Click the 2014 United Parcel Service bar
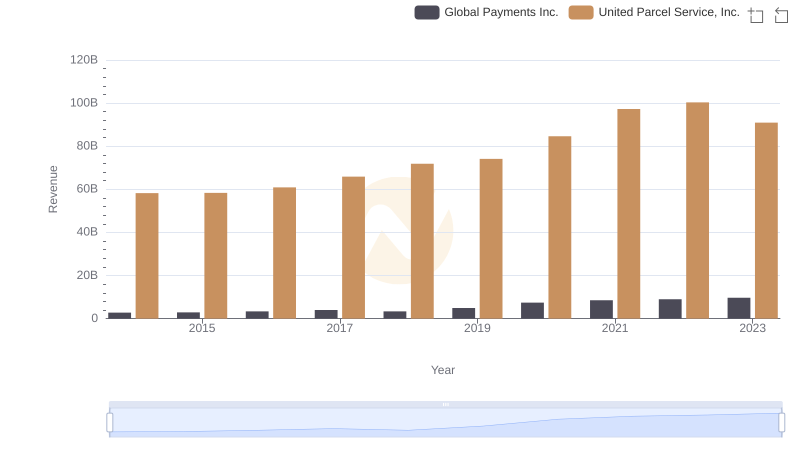 147,255
